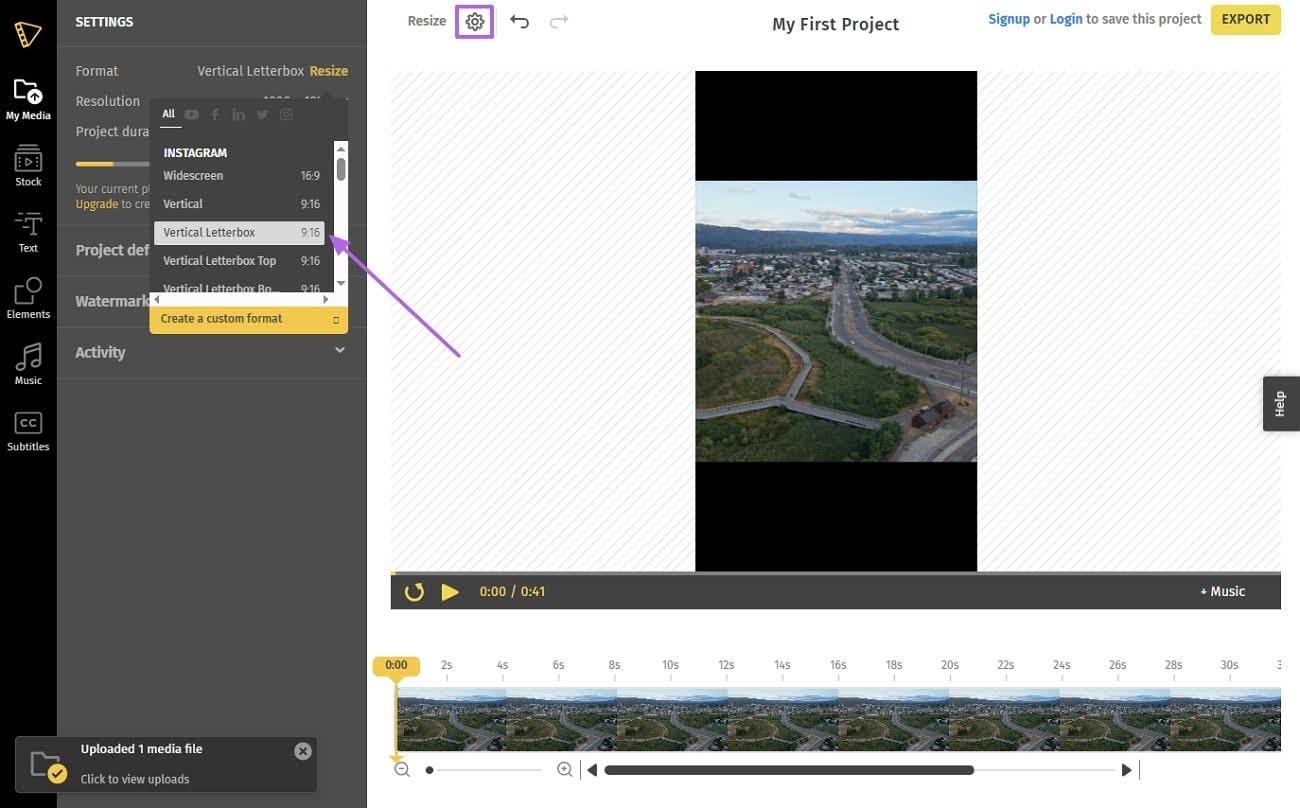Click the Upgrade link

[x=97, y=204]
